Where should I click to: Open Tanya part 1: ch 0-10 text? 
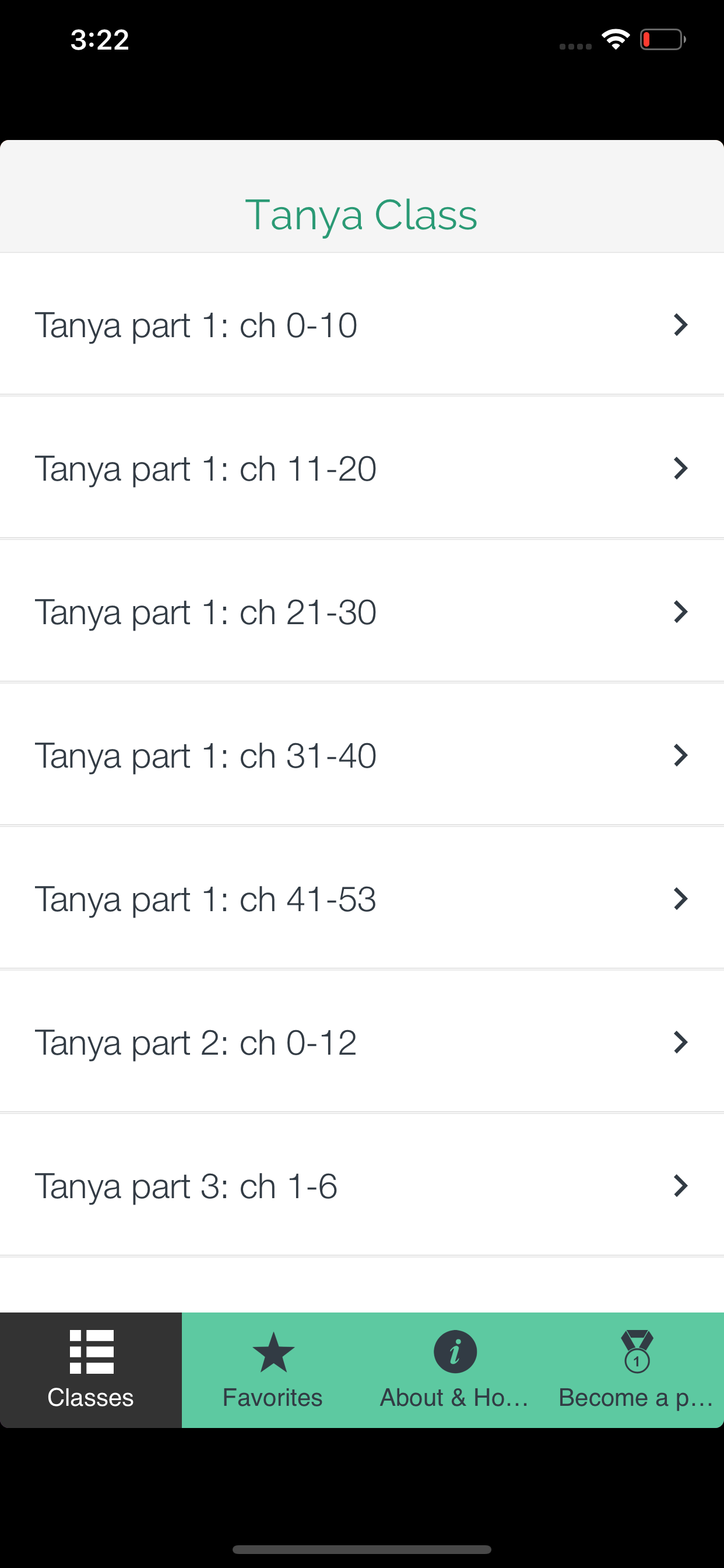pyautogui.click(x=196, y=325)
